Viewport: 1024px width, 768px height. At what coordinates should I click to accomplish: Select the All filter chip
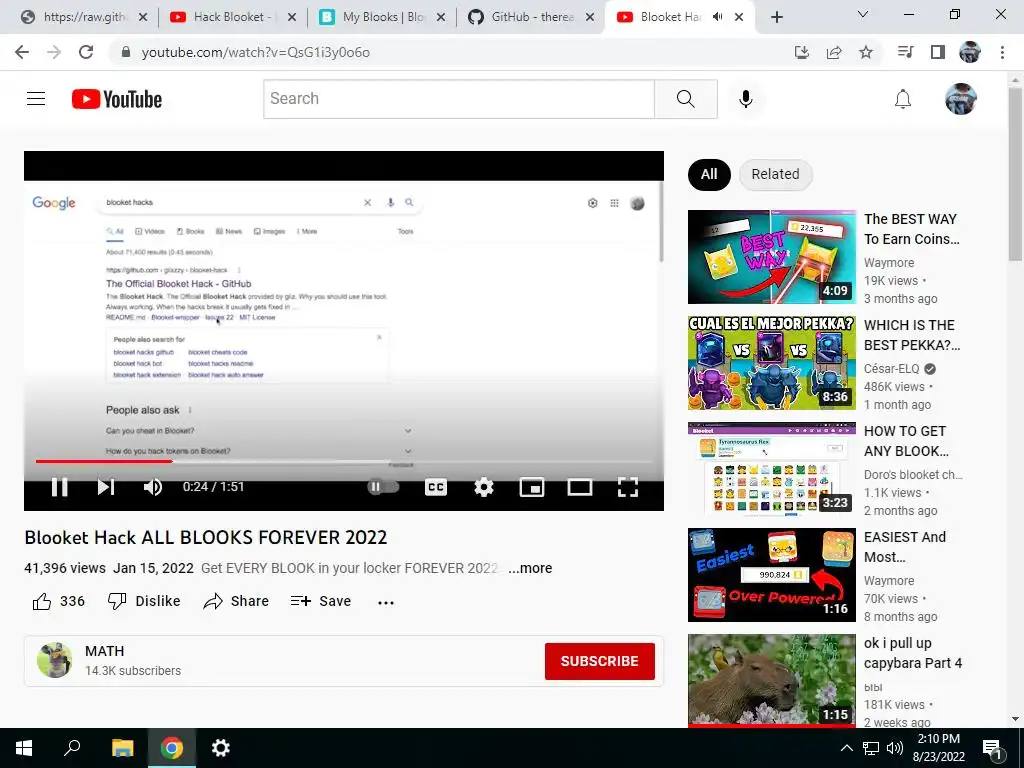click(x=709, y=174)
